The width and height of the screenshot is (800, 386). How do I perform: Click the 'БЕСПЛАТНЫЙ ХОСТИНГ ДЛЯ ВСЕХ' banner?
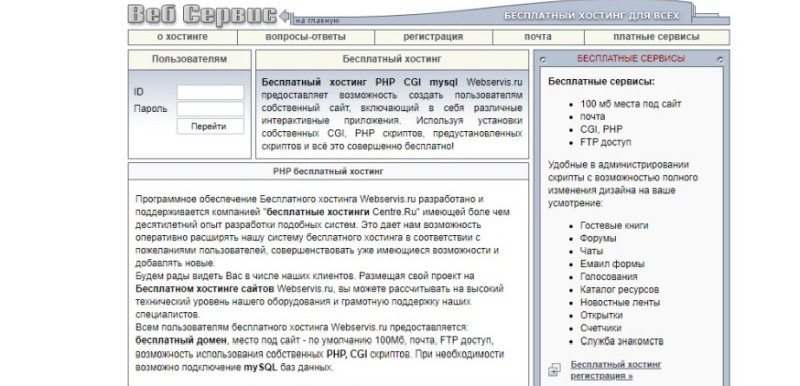tap(592, 16)
